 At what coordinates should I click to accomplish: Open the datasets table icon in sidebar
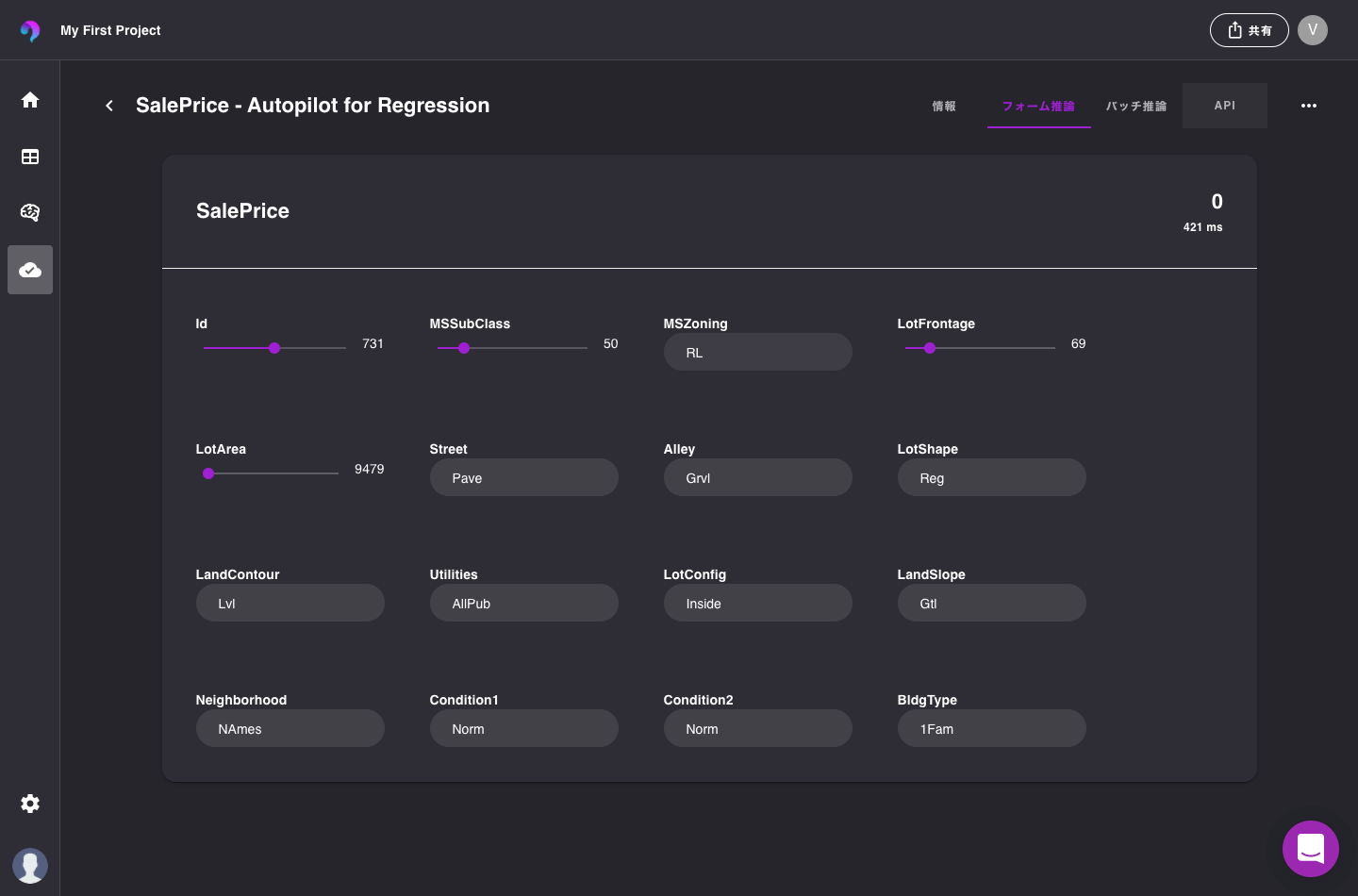pyautogui.click(x=30, y=157)
